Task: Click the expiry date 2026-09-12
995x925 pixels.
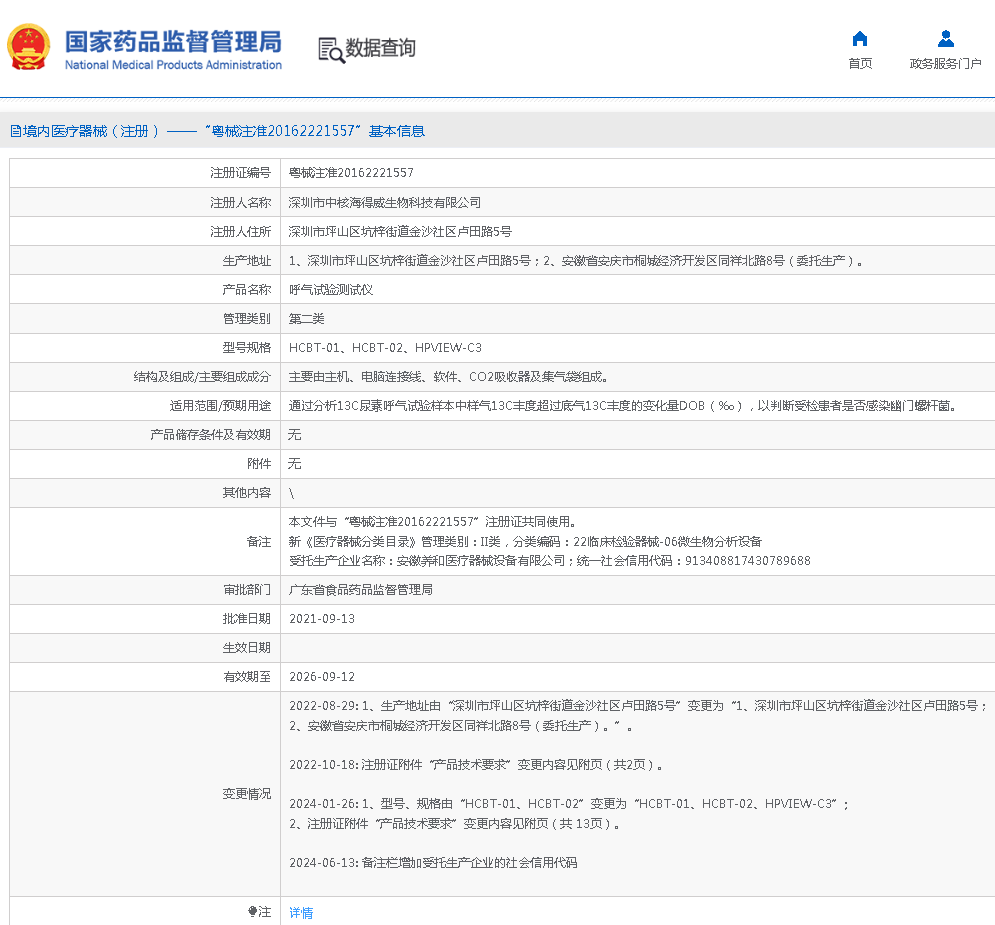Action: [322, 677]
